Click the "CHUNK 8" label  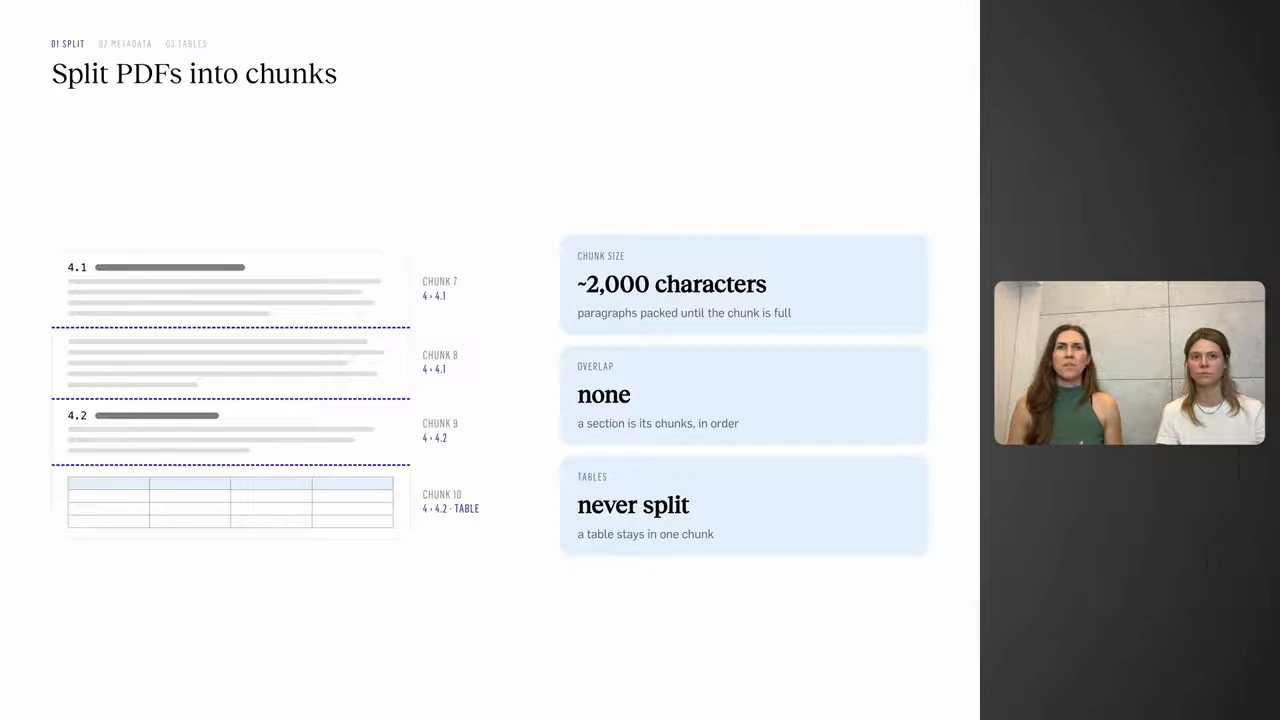point(440,355)
